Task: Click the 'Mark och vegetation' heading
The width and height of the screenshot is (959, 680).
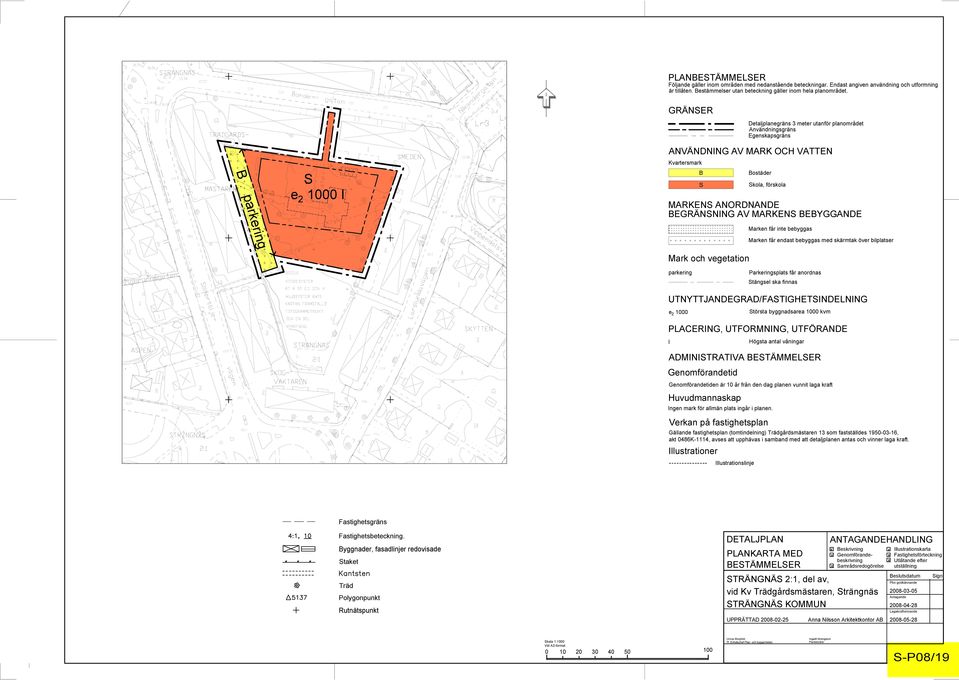Action: click(x=708, y=259)
